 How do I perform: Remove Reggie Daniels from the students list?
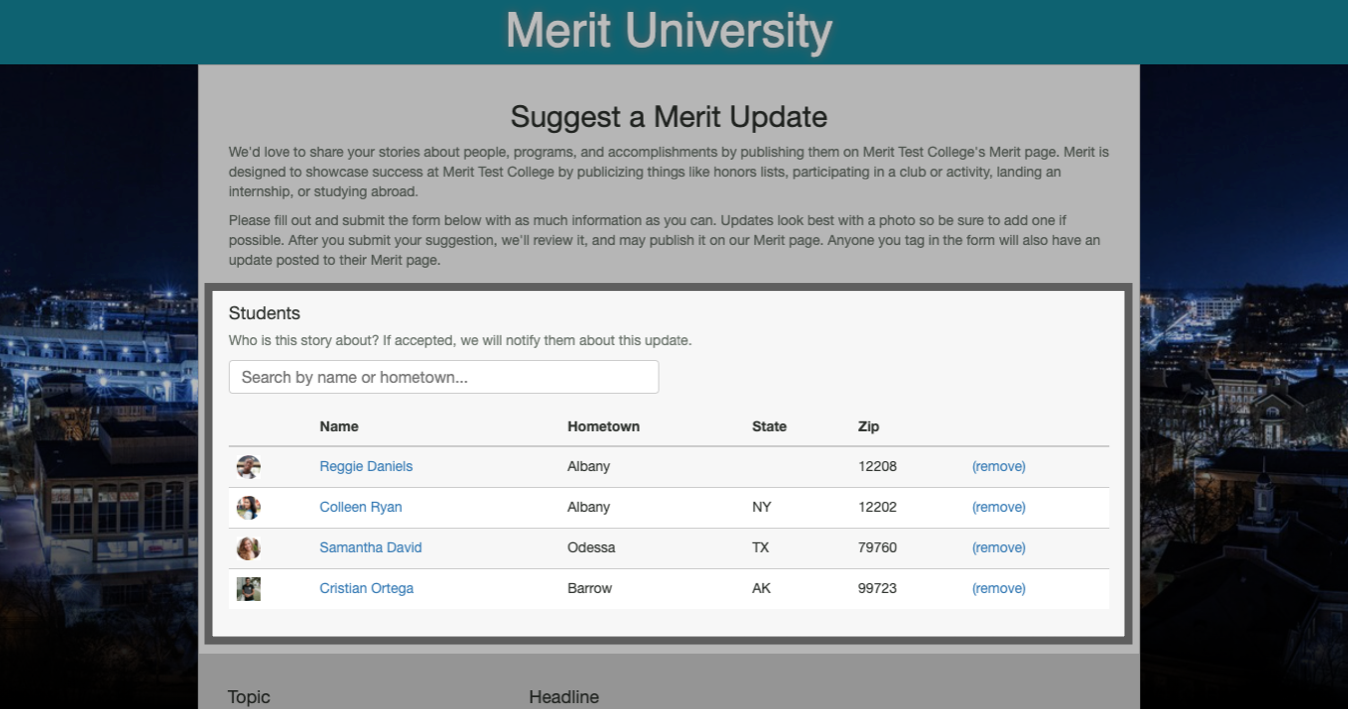[x=999, y=467]
